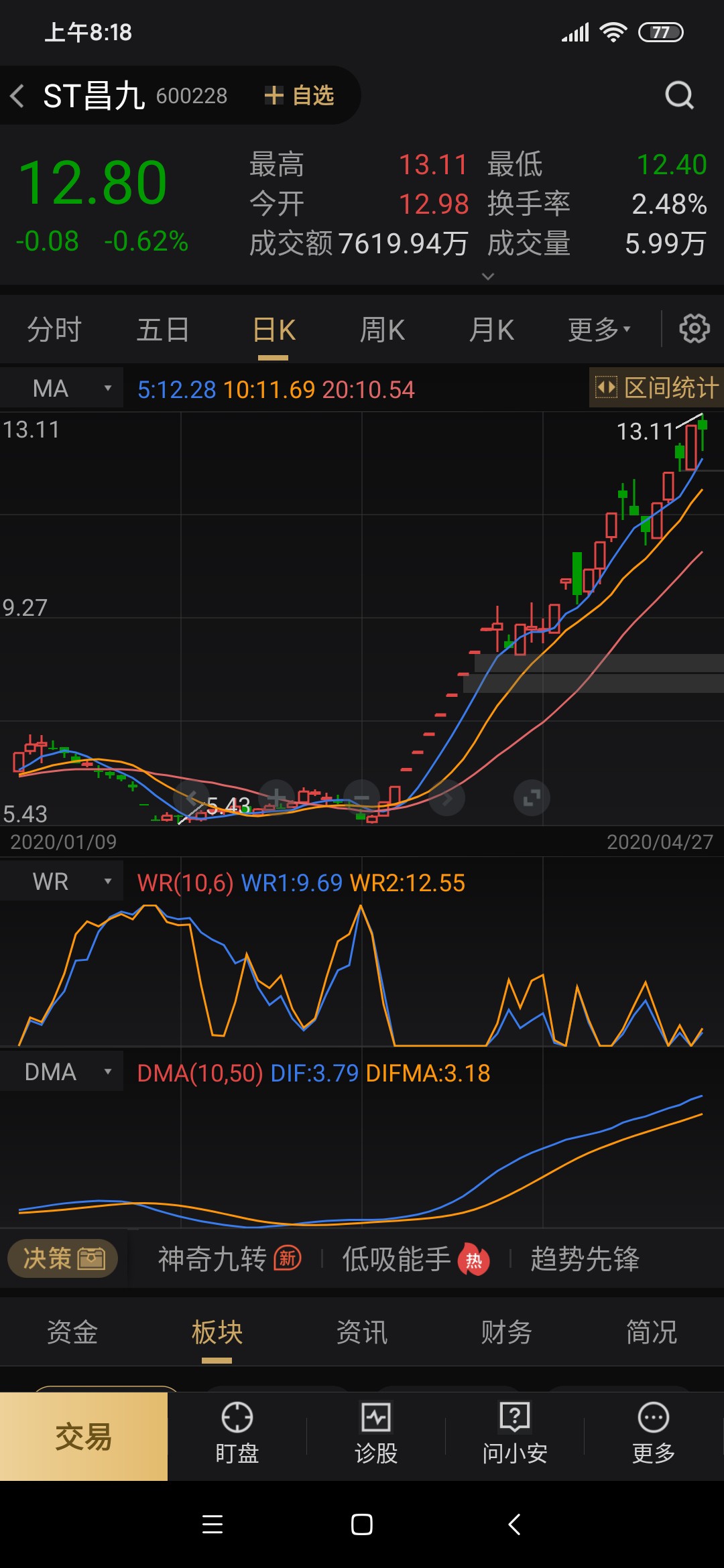The image size is (724, 1568).
Task: Open 盯盘 watch monitor
Action: [237, 1434]
